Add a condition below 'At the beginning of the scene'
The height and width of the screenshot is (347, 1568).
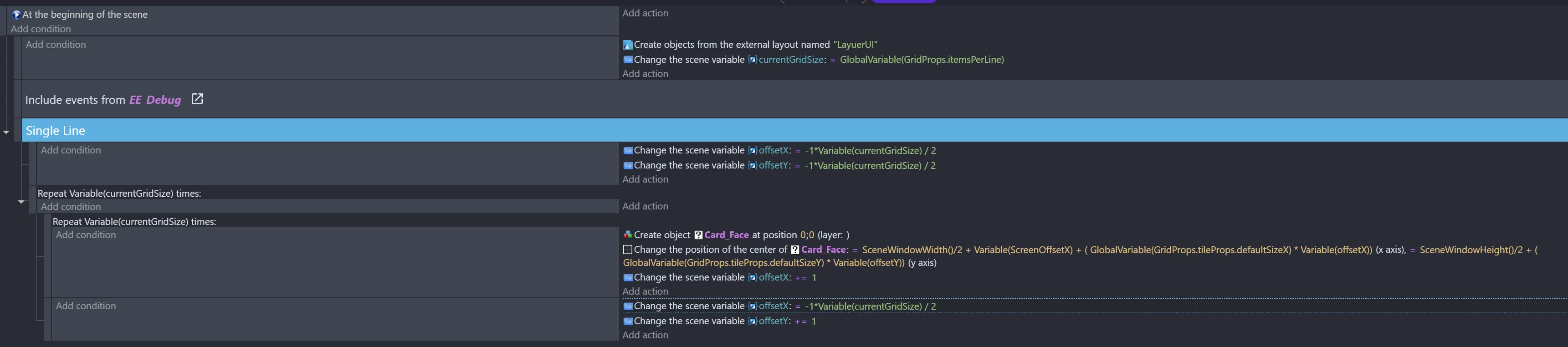(41, 29)
